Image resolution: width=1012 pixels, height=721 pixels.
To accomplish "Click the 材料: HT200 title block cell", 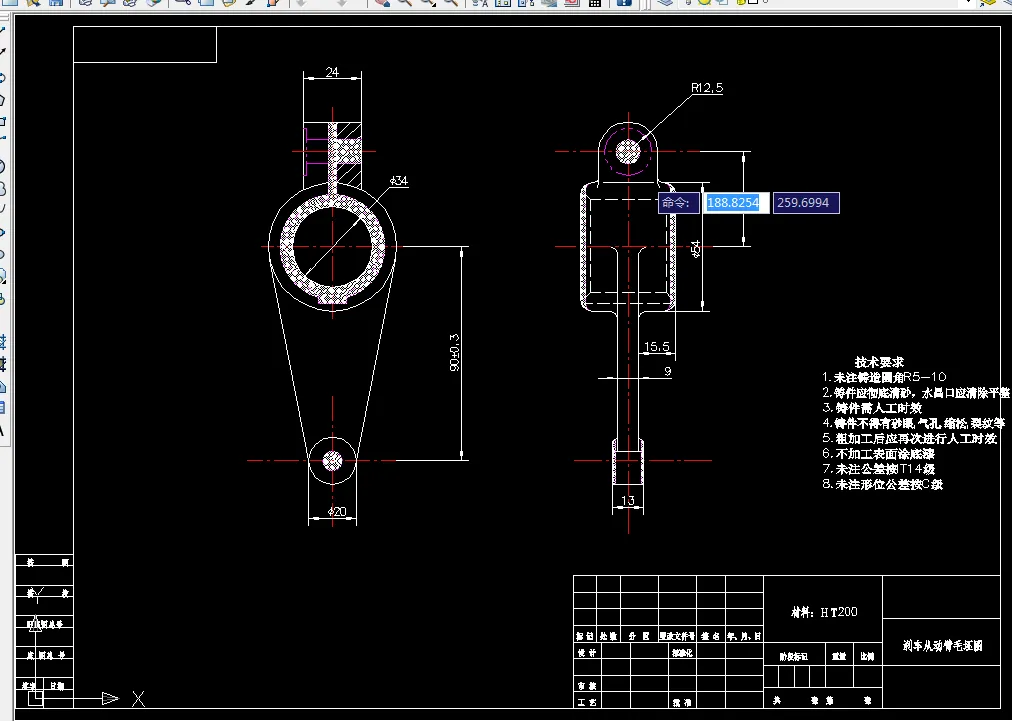I will point(823,610).
